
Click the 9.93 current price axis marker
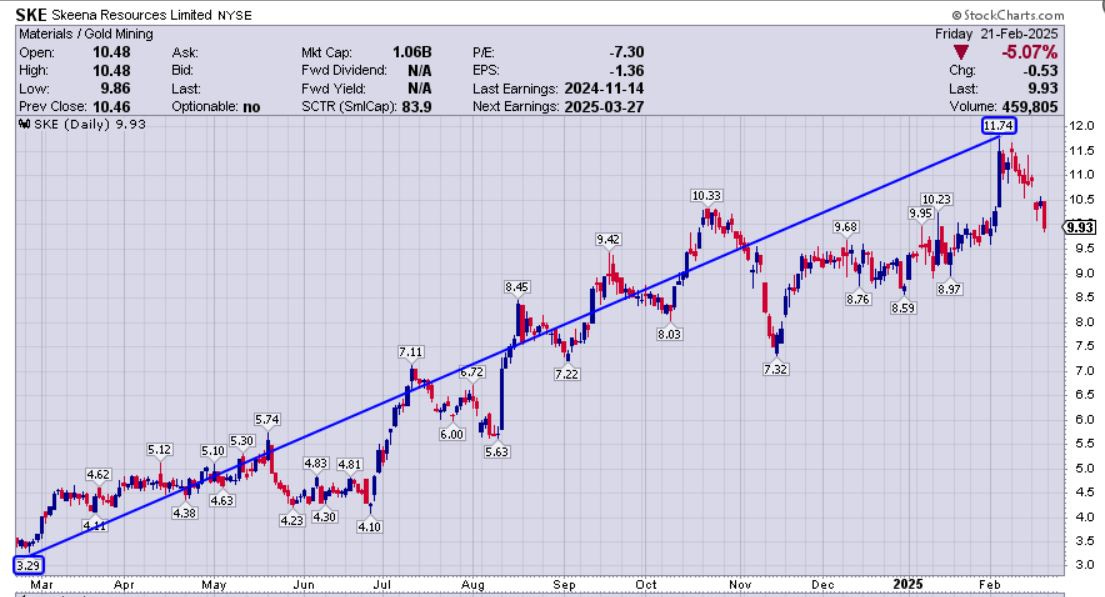click(1080, 227)
